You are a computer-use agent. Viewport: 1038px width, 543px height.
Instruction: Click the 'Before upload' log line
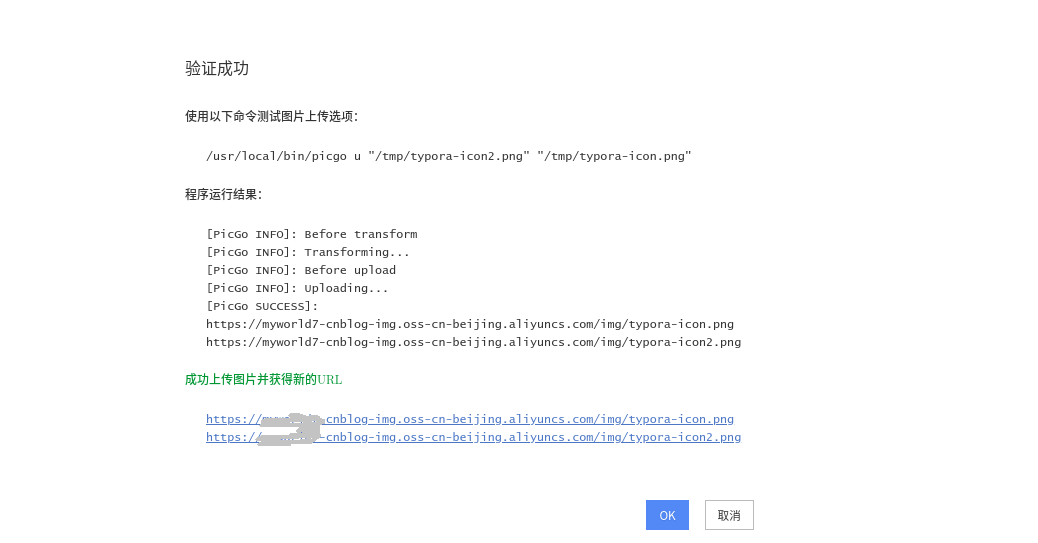click(301, 270)
